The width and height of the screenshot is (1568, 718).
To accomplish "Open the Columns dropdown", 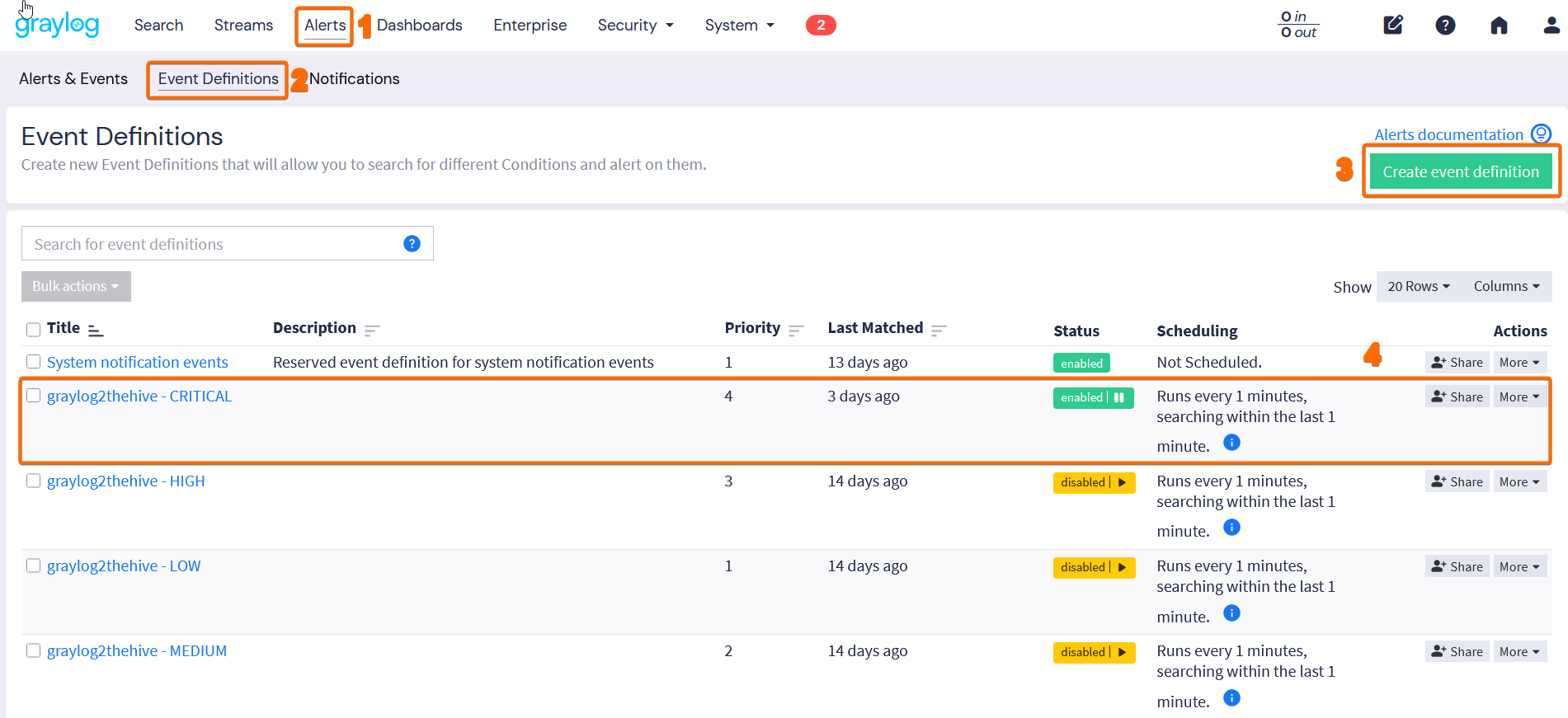I will [1506, 286].
